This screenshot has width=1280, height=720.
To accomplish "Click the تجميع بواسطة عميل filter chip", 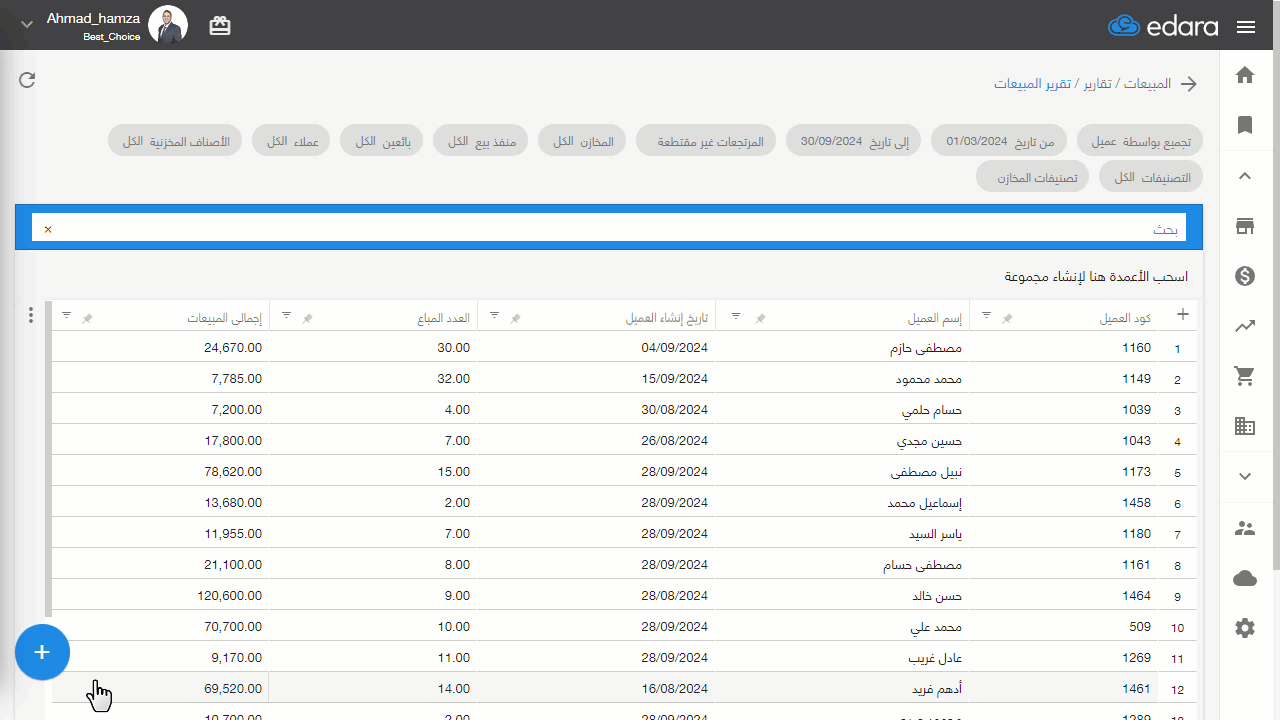I will 1140,141.
